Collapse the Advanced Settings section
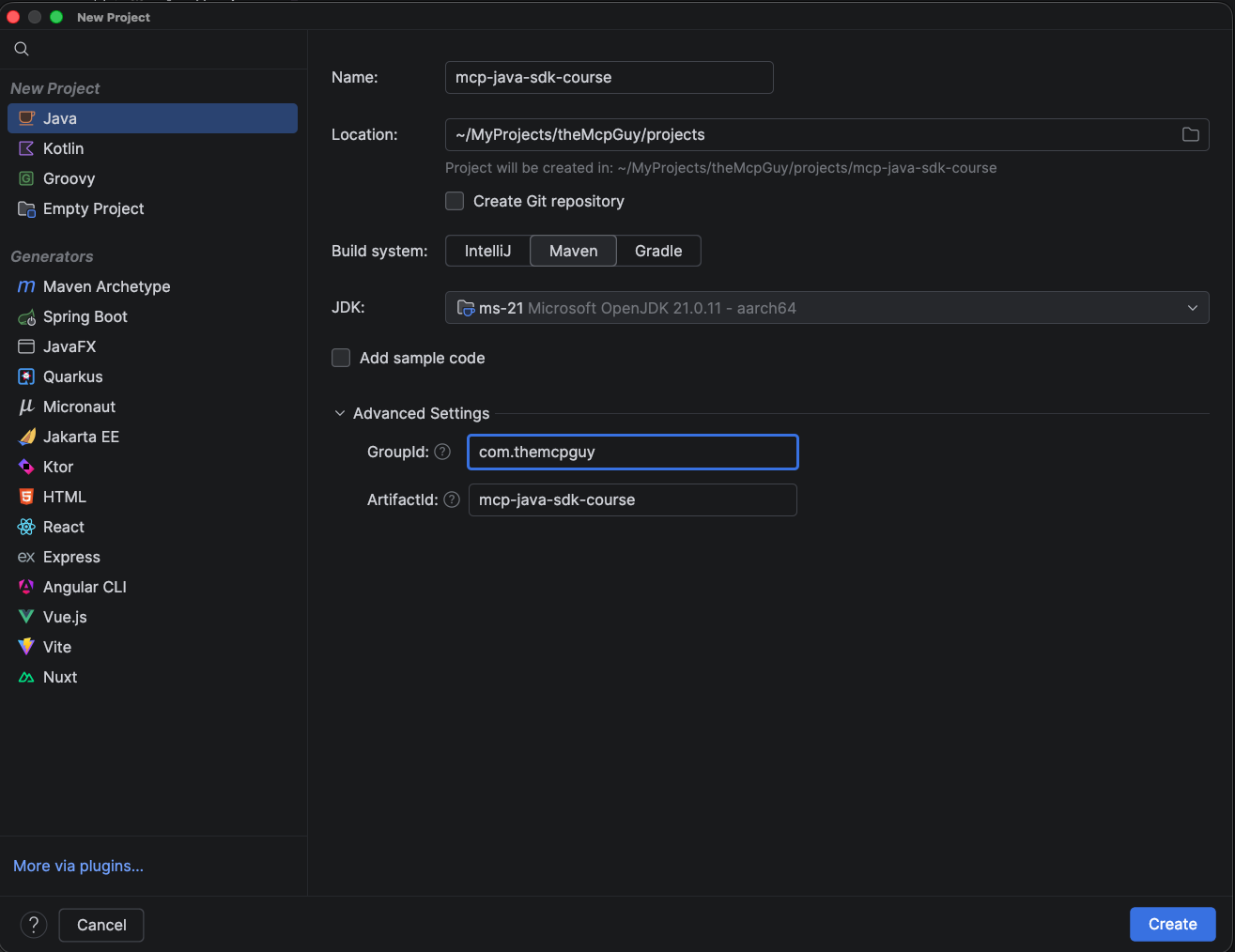 (340, 413)
